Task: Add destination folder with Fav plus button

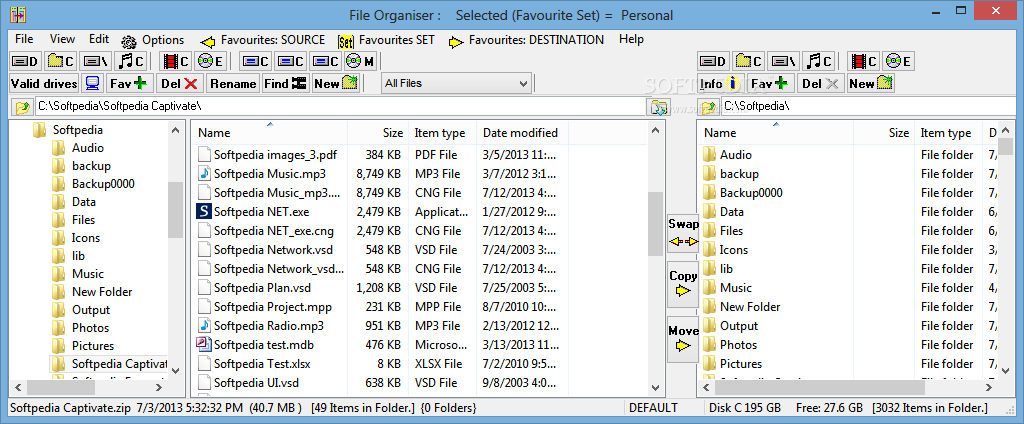Action: click(x=771, y=83)
